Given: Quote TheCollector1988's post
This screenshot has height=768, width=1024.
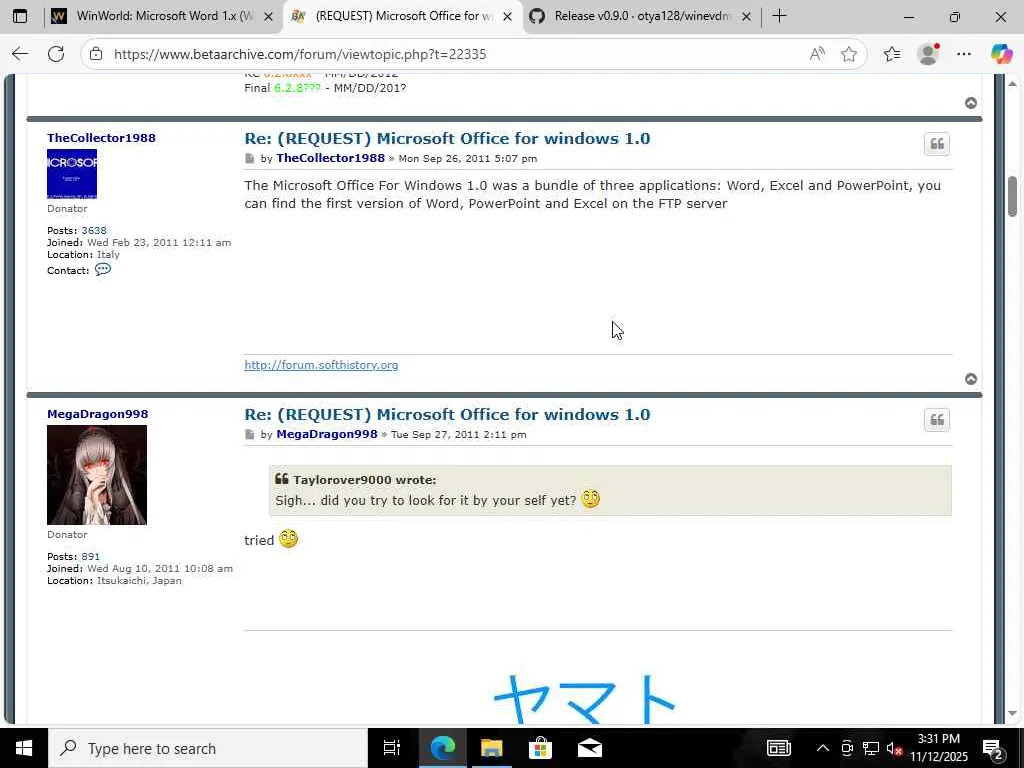Looking at the screenshot, I should click(x=937, y=144).
